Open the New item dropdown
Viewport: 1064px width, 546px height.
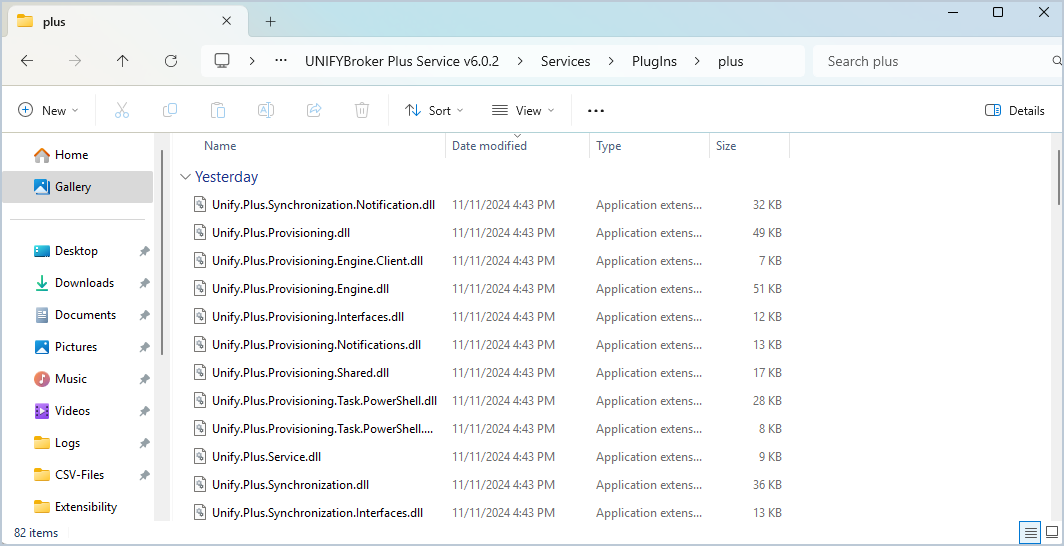[x=48, y=111]
